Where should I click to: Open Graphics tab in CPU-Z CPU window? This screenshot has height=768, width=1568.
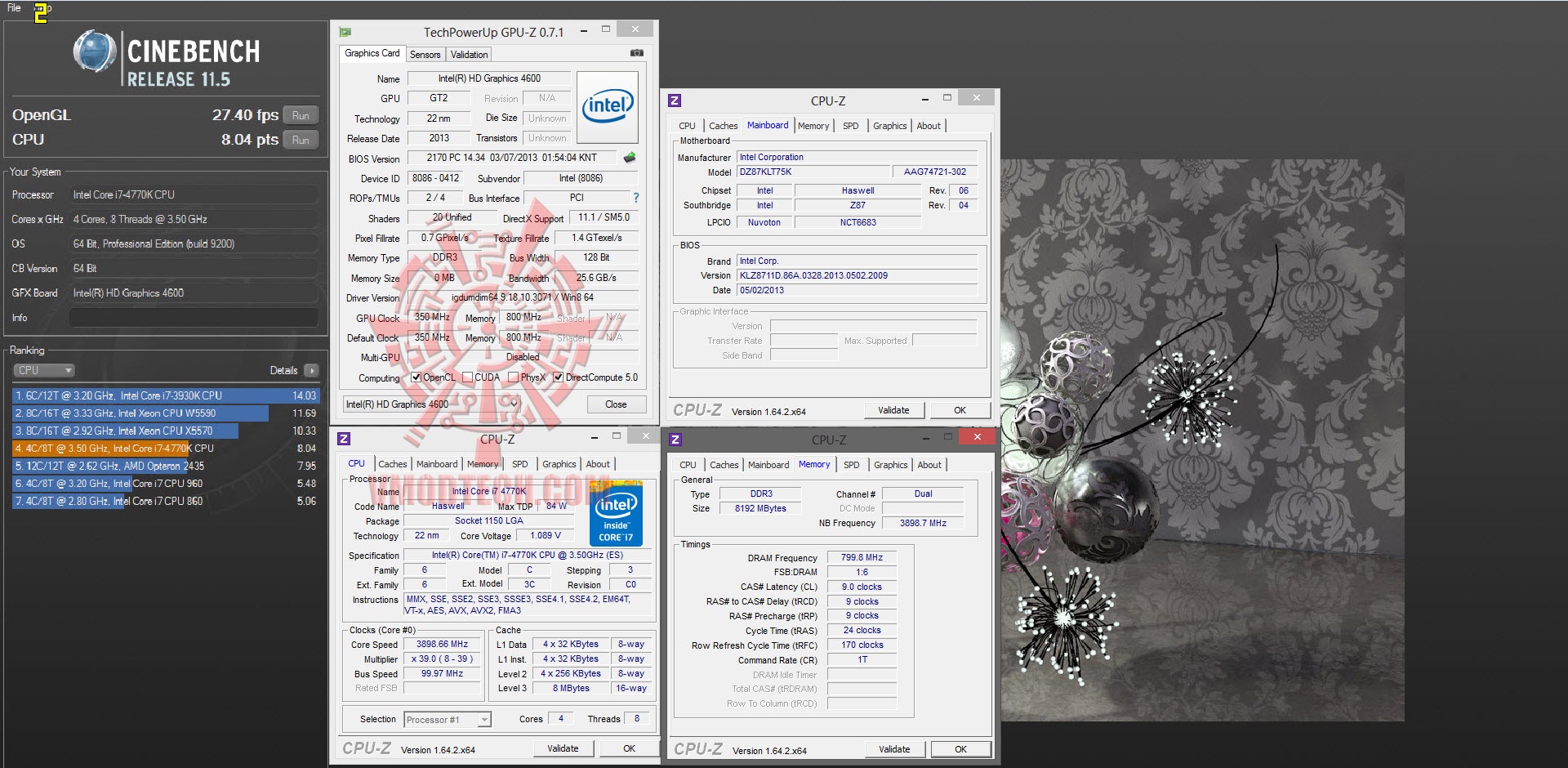559,464
